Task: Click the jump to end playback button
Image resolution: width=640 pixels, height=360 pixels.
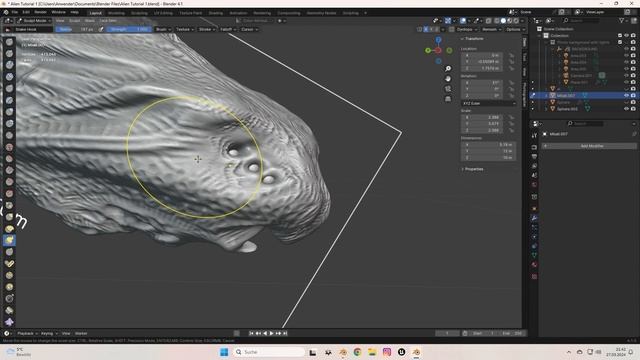Action: (x=285, y=333)
